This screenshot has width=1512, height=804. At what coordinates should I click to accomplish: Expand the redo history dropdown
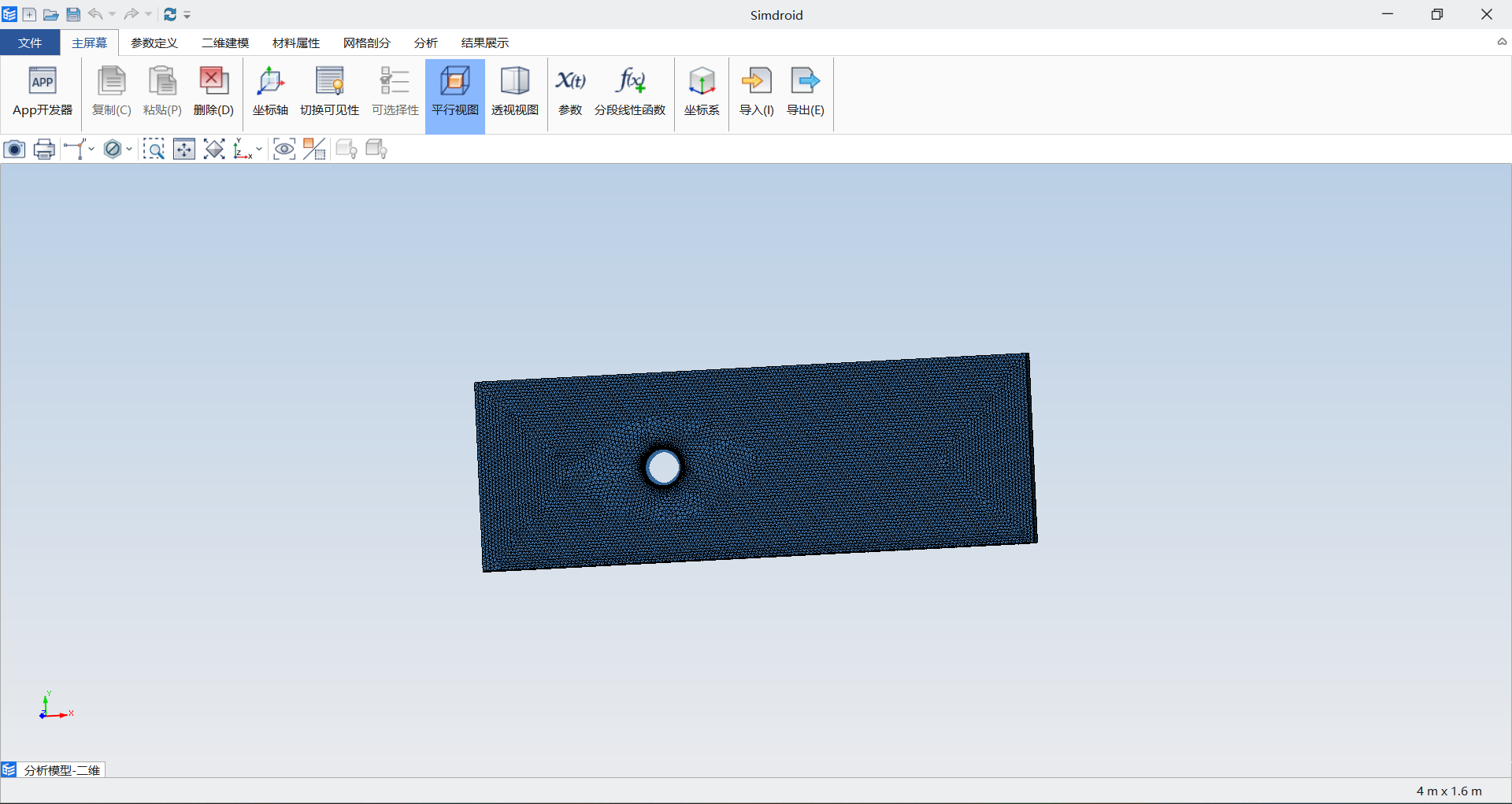coord(148,14)
